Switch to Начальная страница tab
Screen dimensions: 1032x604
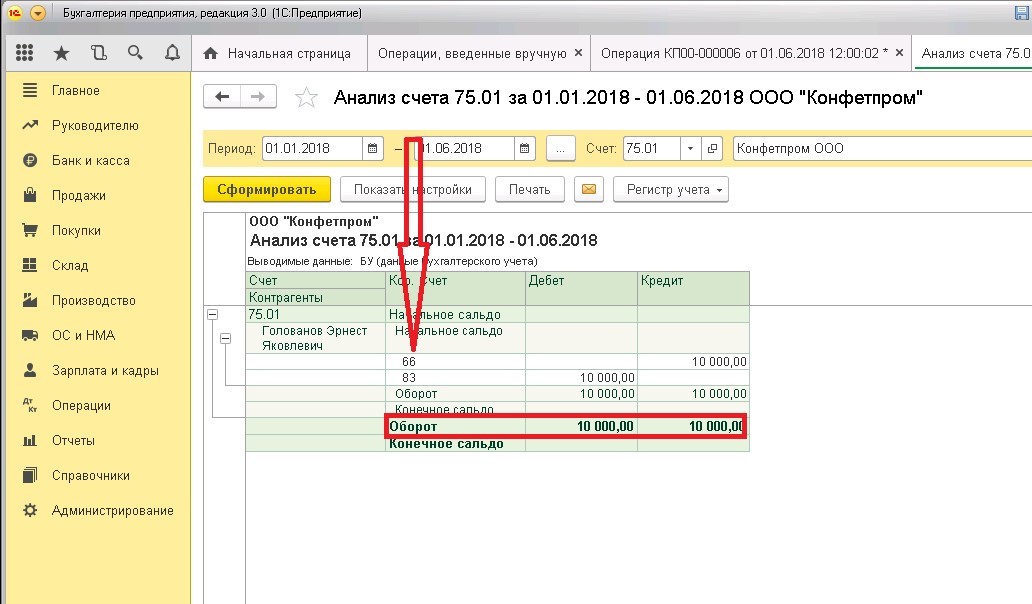[279, 53]
